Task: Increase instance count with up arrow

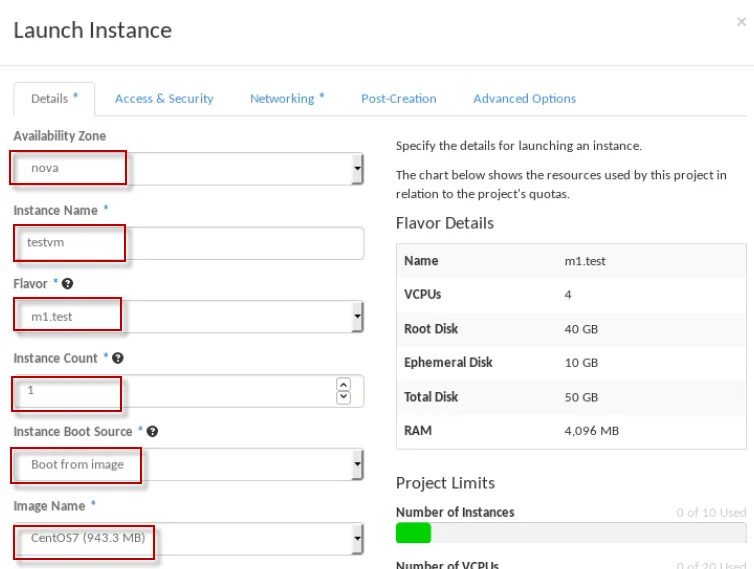Action: (344, 384)
